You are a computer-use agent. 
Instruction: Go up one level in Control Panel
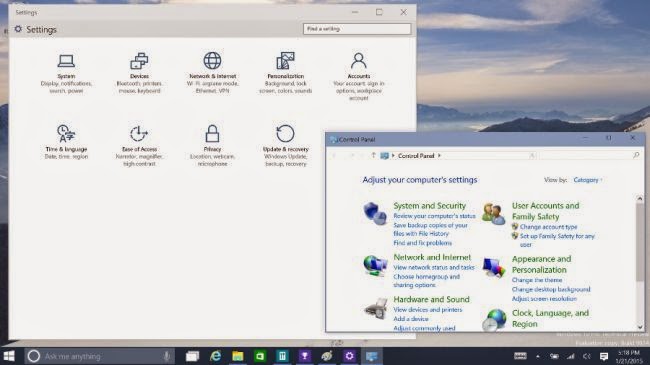pos(373,156)
